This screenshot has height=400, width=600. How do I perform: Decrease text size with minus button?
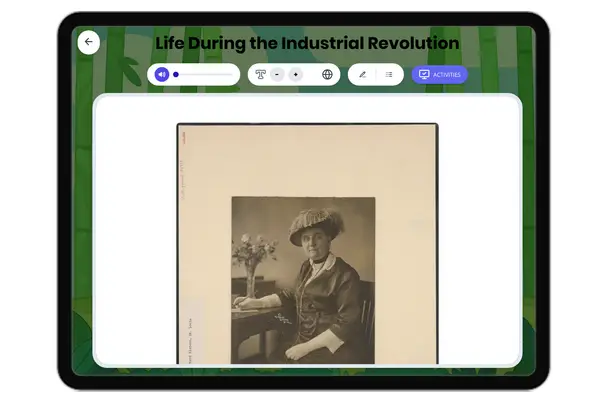277,74
